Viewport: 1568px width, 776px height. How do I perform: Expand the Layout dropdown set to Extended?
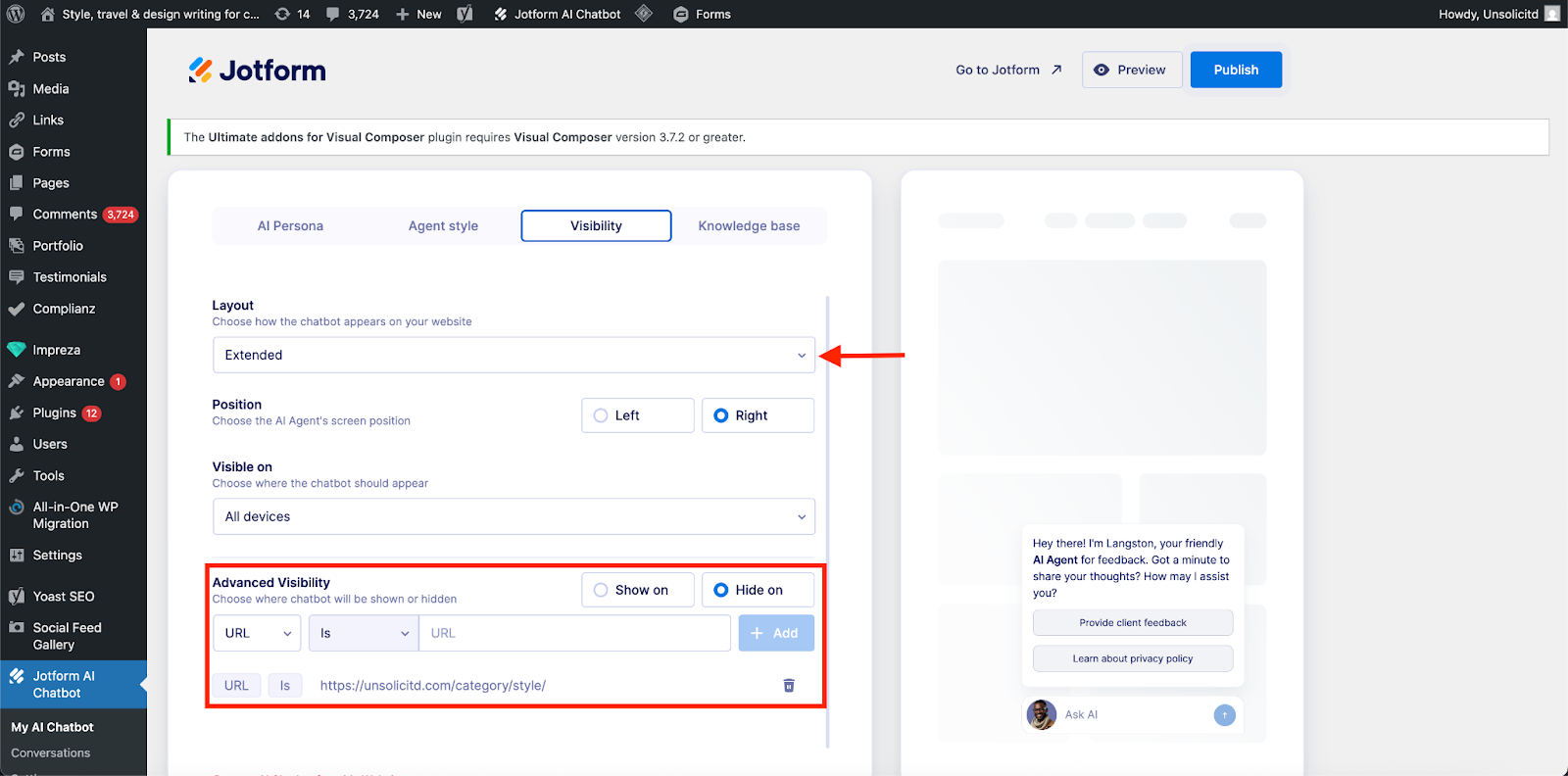tap(514, 355)
